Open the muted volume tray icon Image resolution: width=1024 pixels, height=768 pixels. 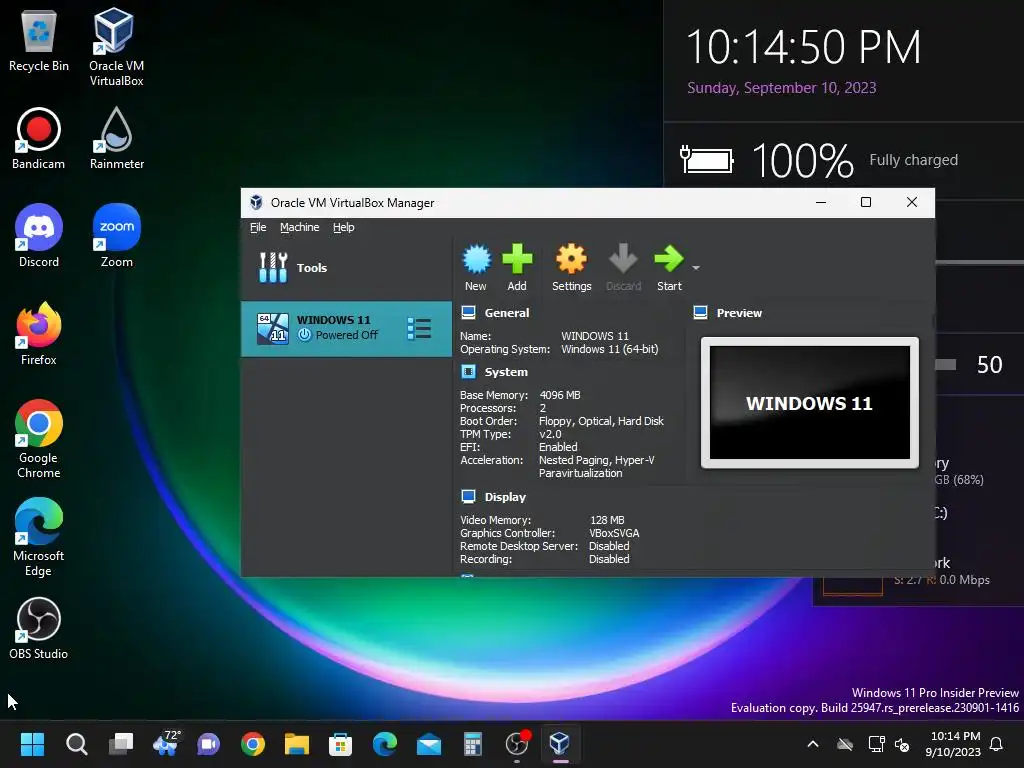pos(902,744)
